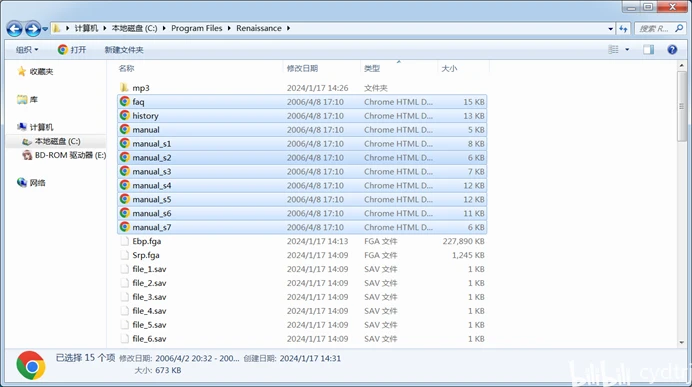Select the file_3.sav file name

coord(149,297)
